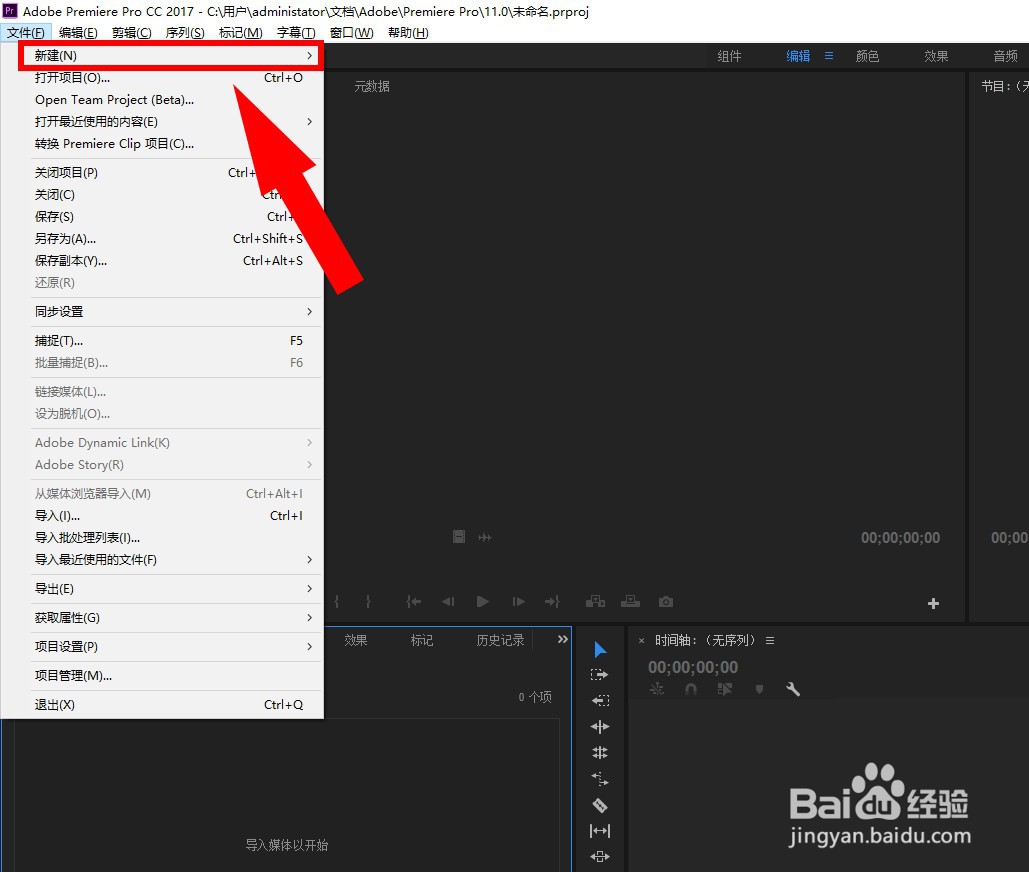Screen dimensions: 1029x872
Task: Expand the 新建(N) submenu
Action: point(170,56)
